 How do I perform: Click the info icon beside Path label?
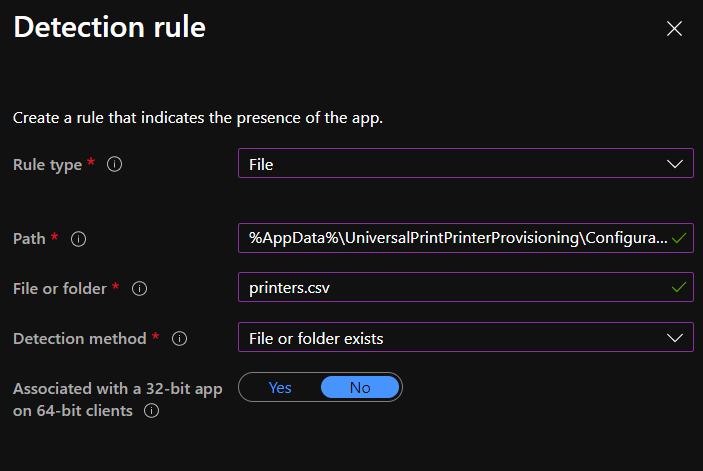click(x=79, y=239)
